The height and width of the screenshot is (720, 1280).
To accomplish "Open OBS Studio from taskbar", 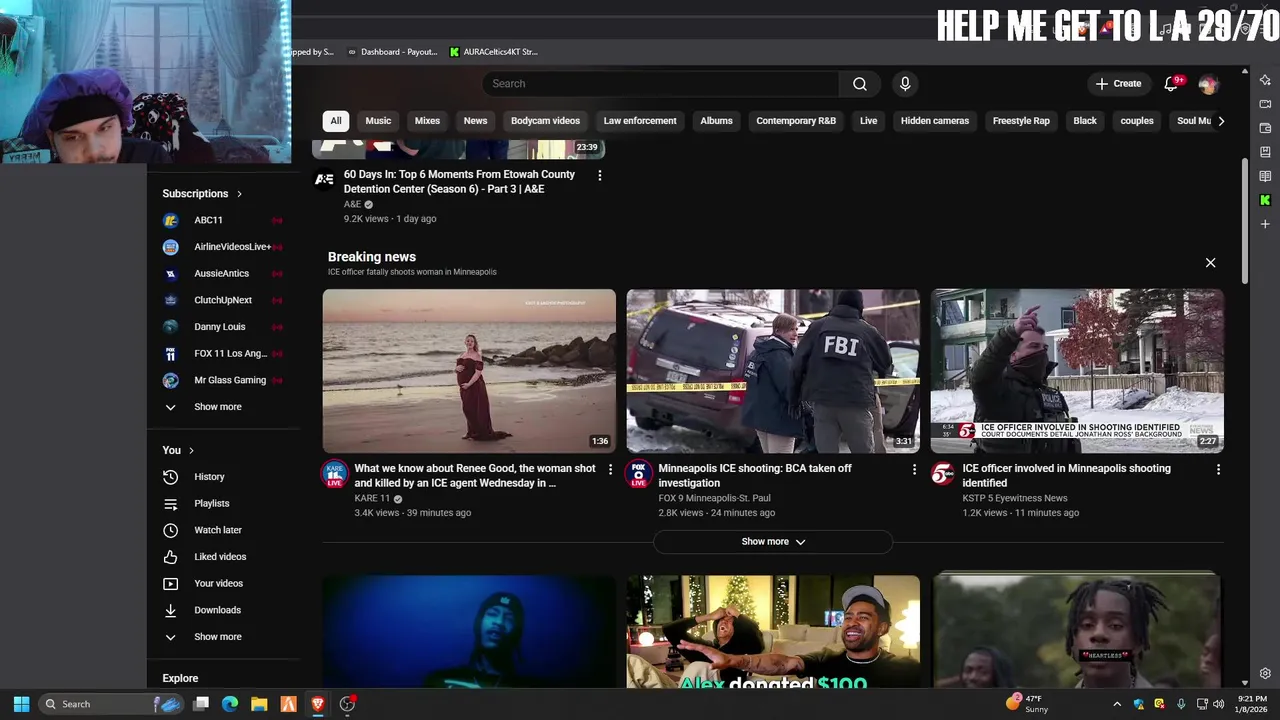I will (347, 704).
